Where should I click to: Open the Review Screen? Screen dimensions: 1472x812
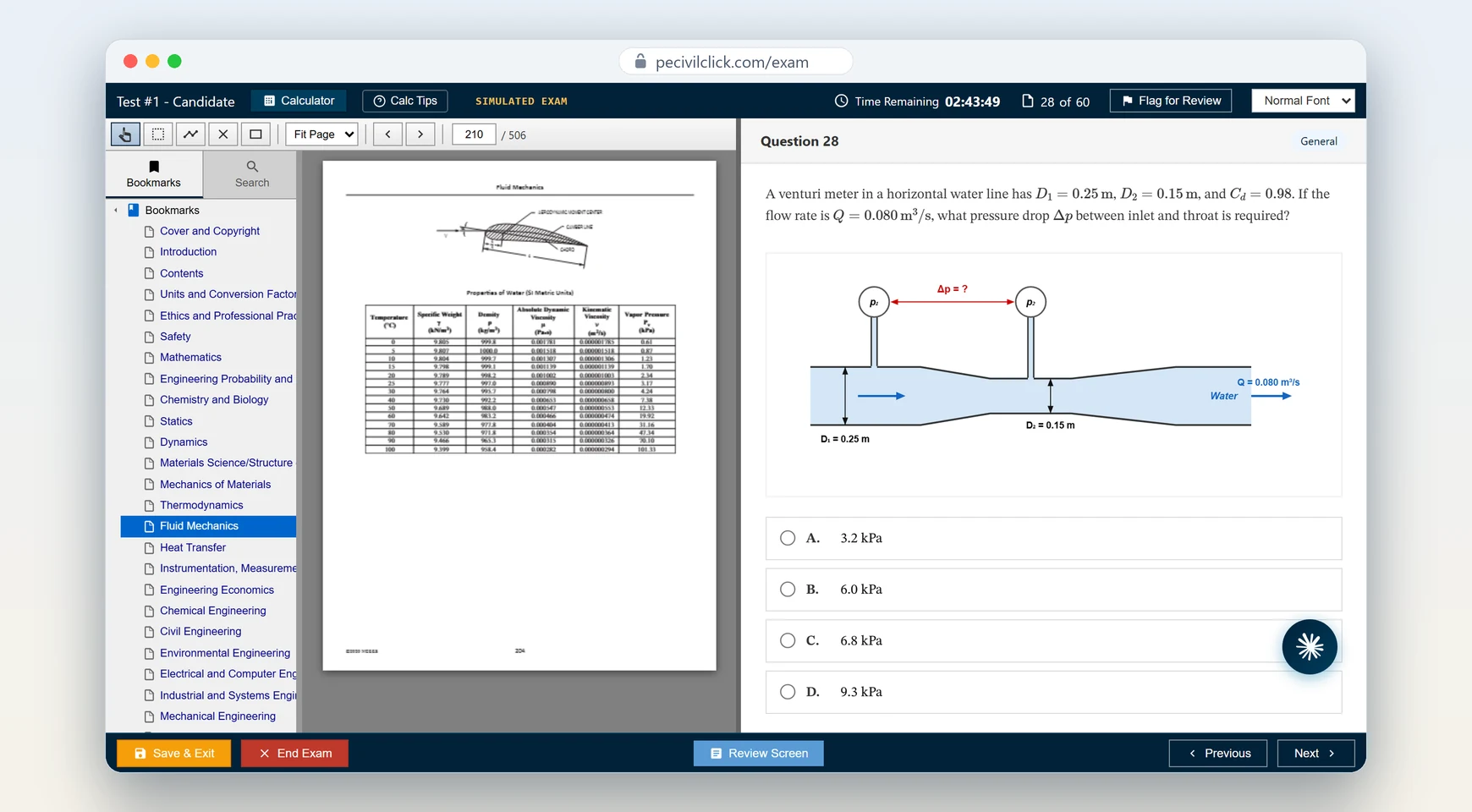point(759,754)
